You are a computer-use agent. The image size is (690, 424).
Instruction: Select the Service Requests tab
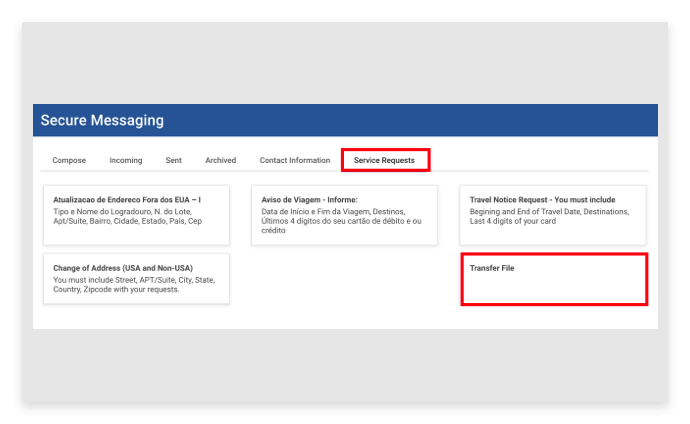(385, 160)
